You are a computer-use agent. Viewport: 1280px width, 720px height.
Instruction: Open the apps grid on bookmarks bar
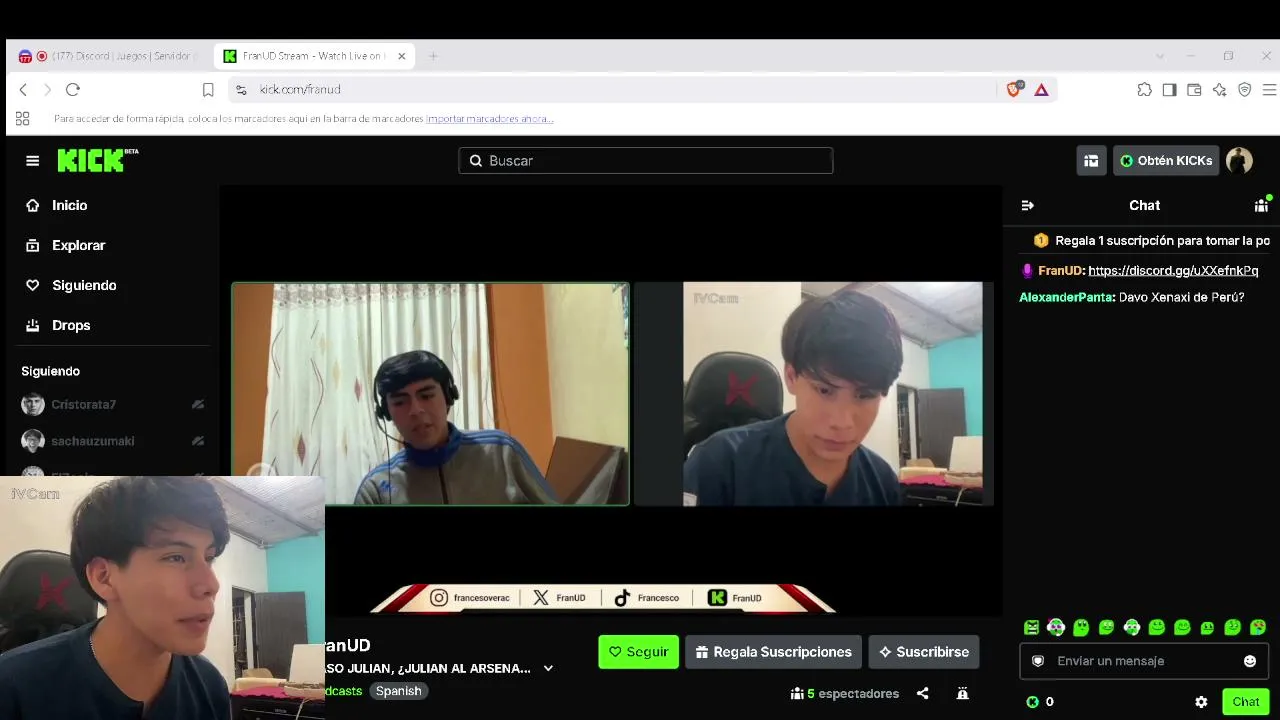click(23, 118)
